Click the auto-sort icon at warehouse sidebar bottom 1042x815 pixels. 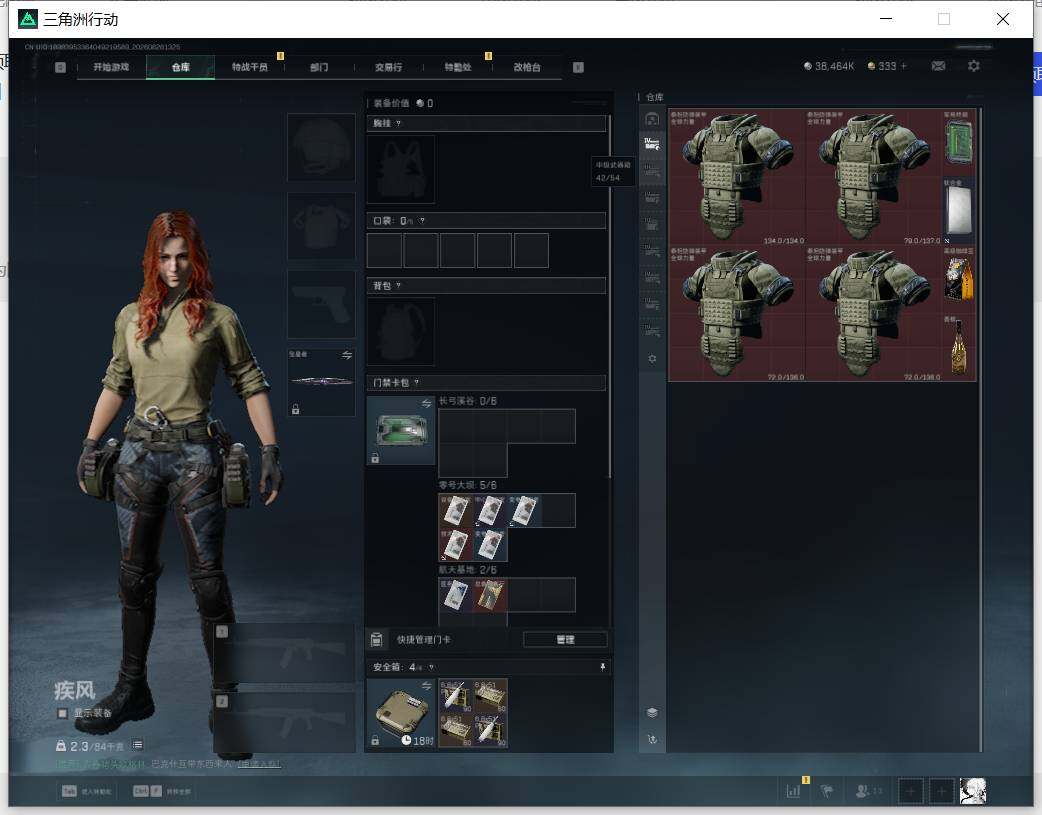(652, 739)
